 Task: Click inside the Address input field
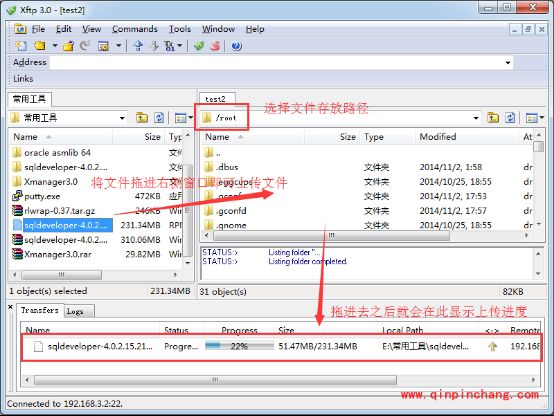tap(277, 63)
